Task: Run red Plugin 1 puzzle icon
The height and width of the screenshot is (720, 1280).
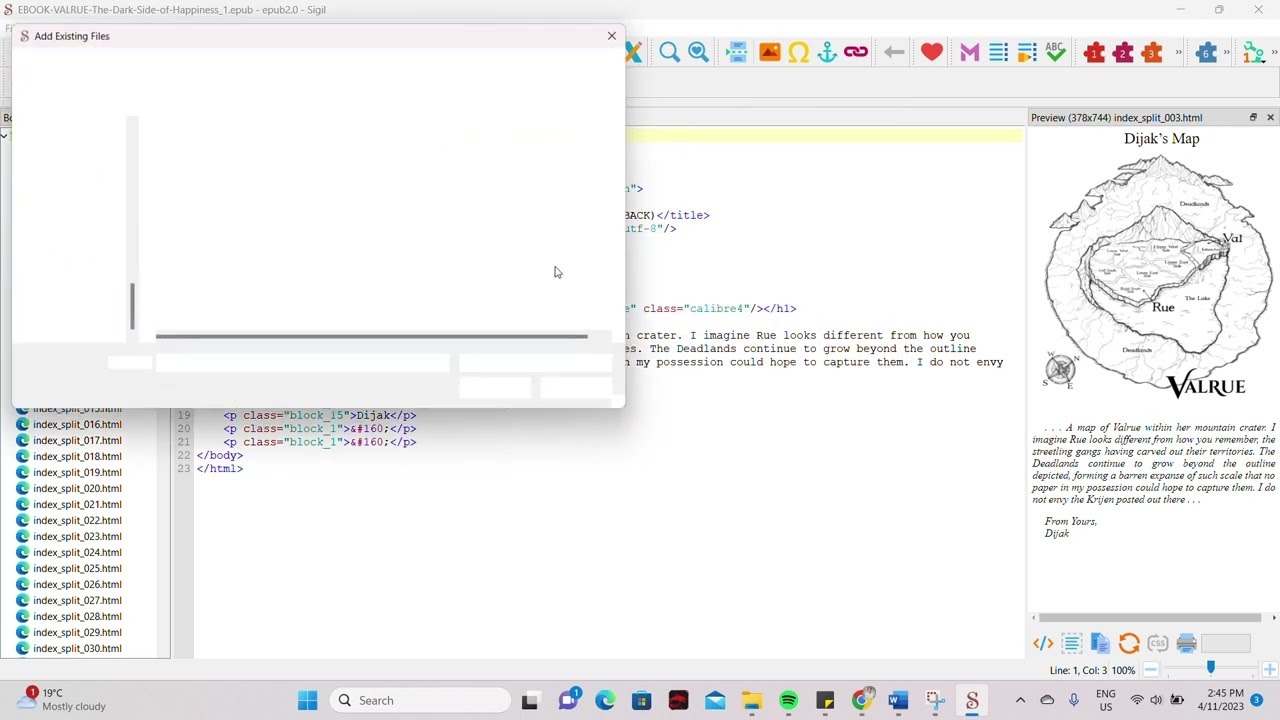Action: point(1094,52)
